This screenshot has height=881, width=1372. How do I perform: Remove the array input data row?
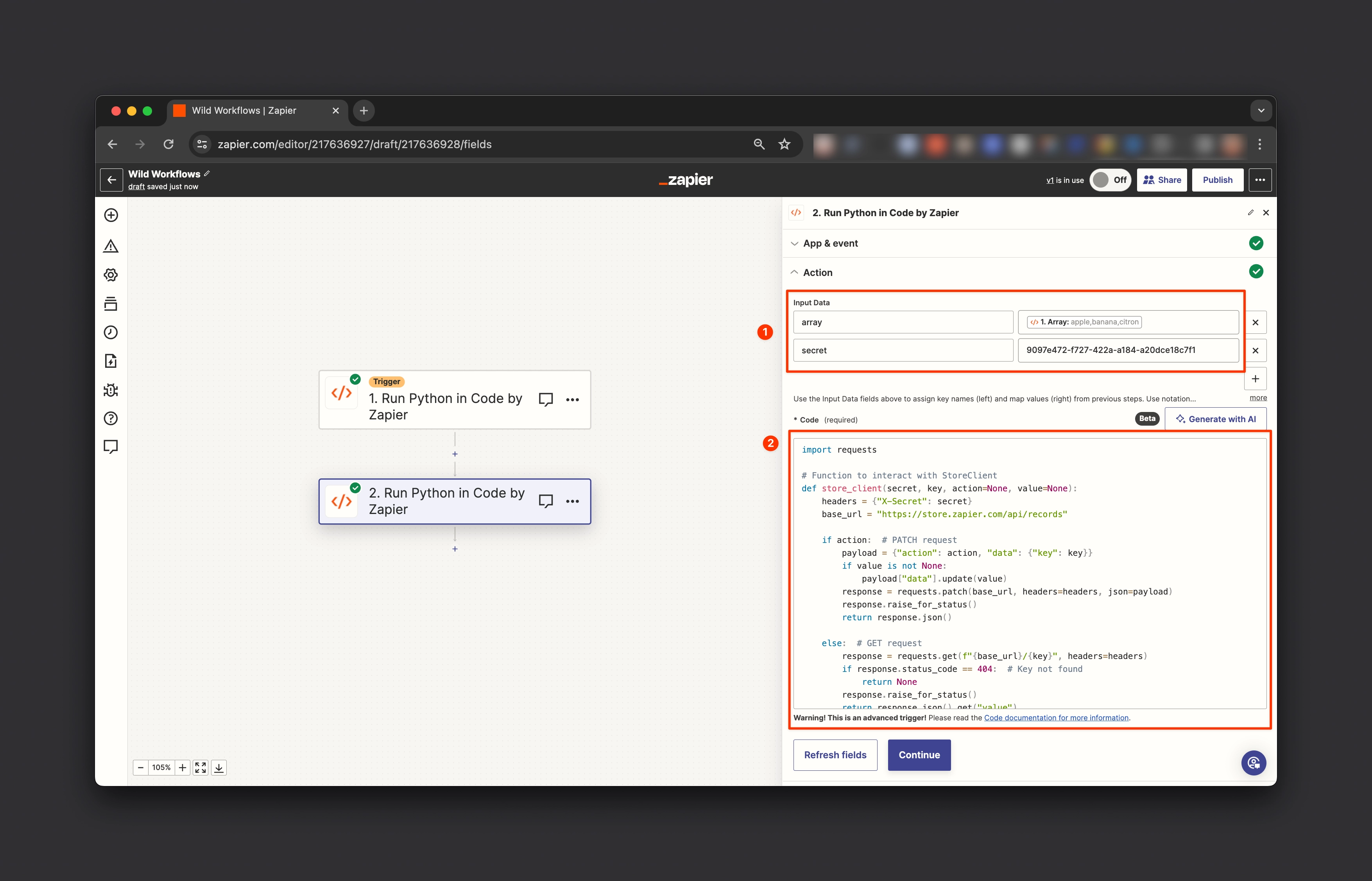1255,322
